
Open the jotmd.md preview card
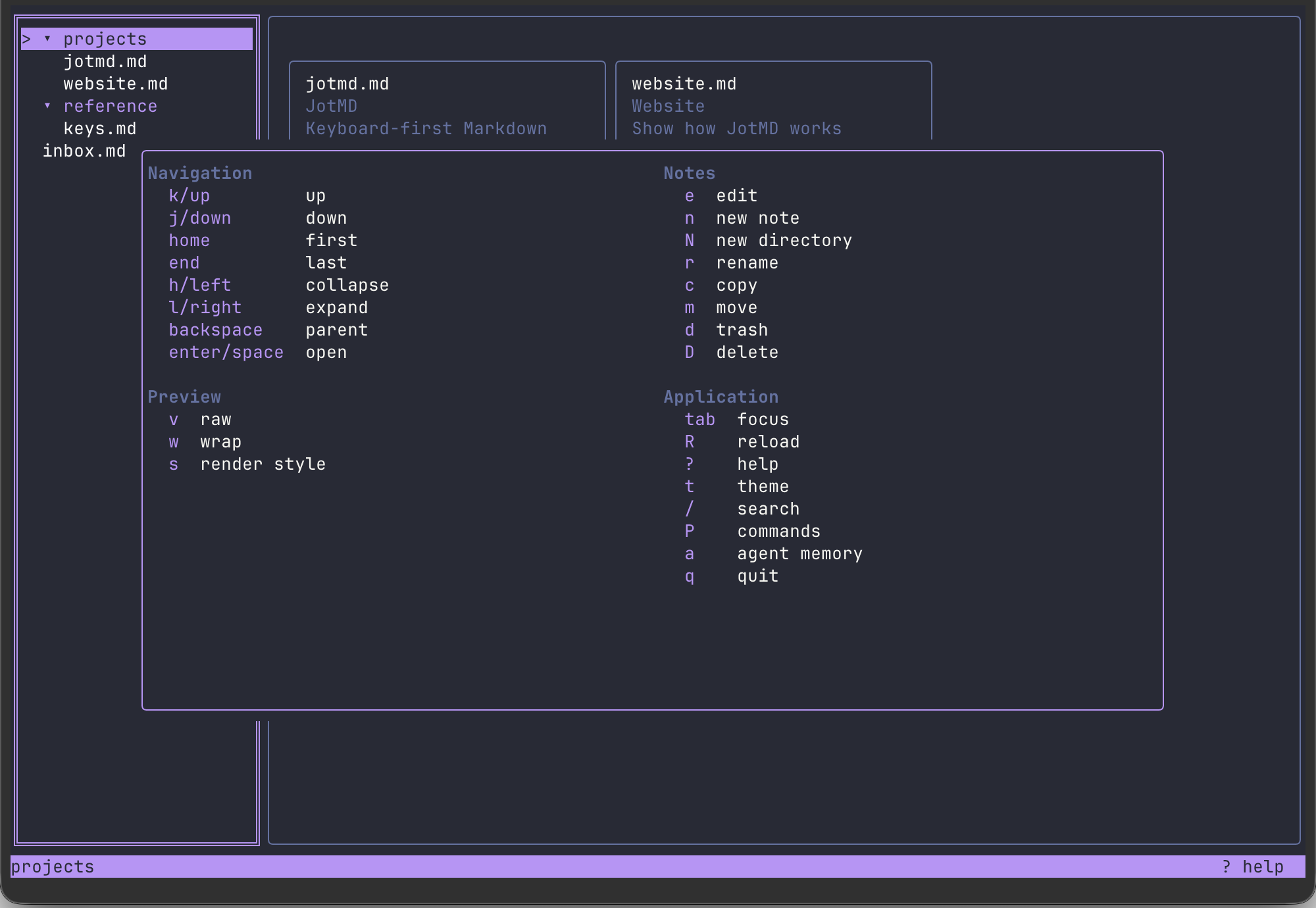point(447,100)
